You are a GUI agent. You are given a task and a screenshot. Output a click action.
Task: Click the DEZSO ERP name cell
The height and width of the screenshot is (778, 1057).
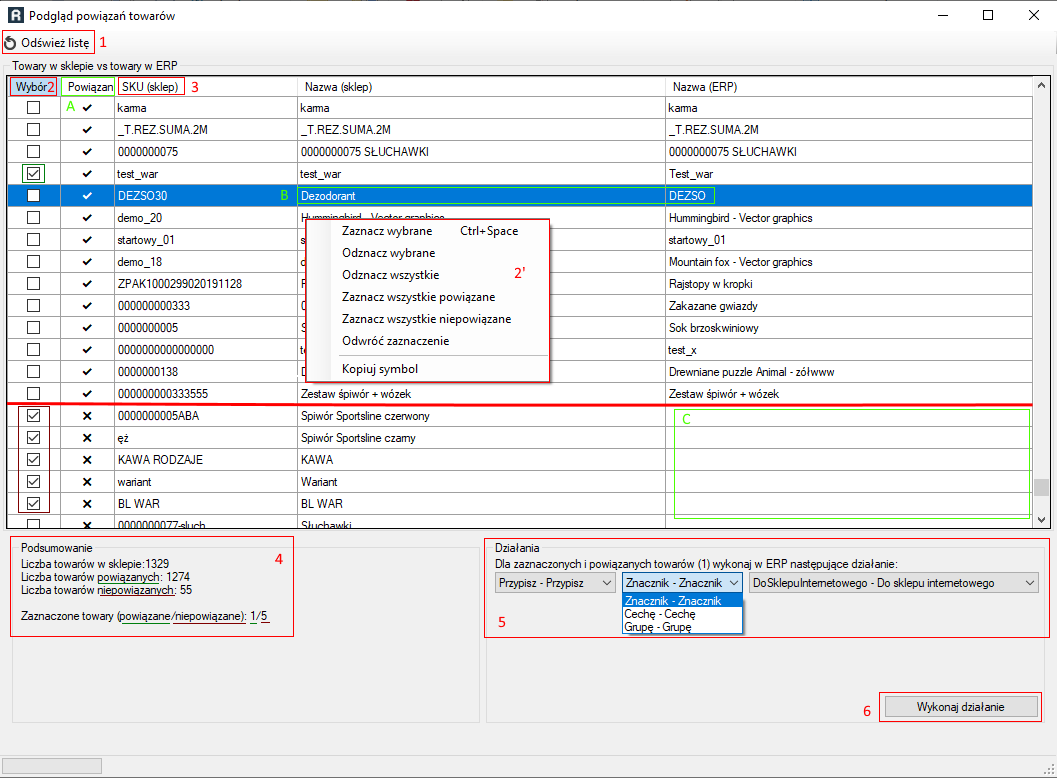[x=849, y=196]
